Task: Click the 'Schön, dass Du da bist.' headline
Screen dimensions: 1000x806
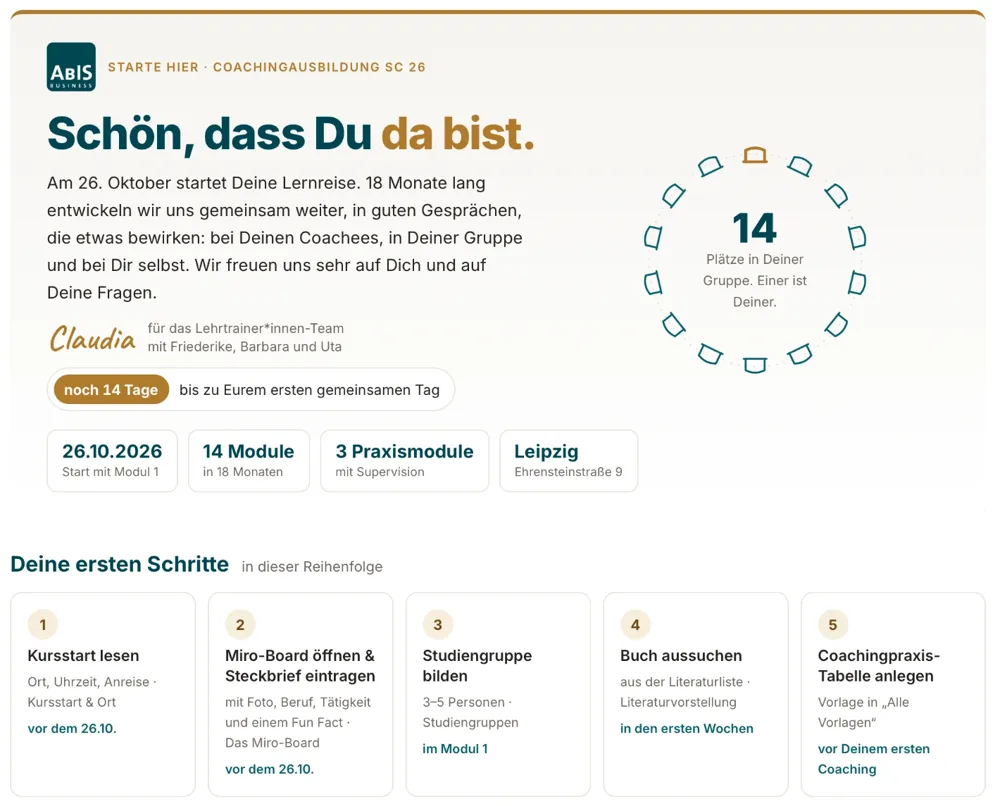Action: [291, 133]
